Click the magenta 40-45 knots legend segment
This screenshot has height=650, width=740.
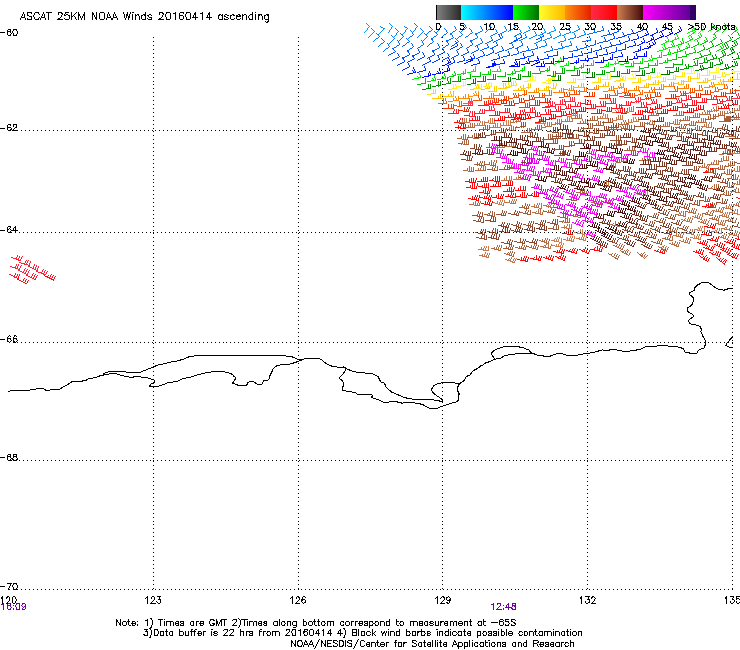[656, 12]
